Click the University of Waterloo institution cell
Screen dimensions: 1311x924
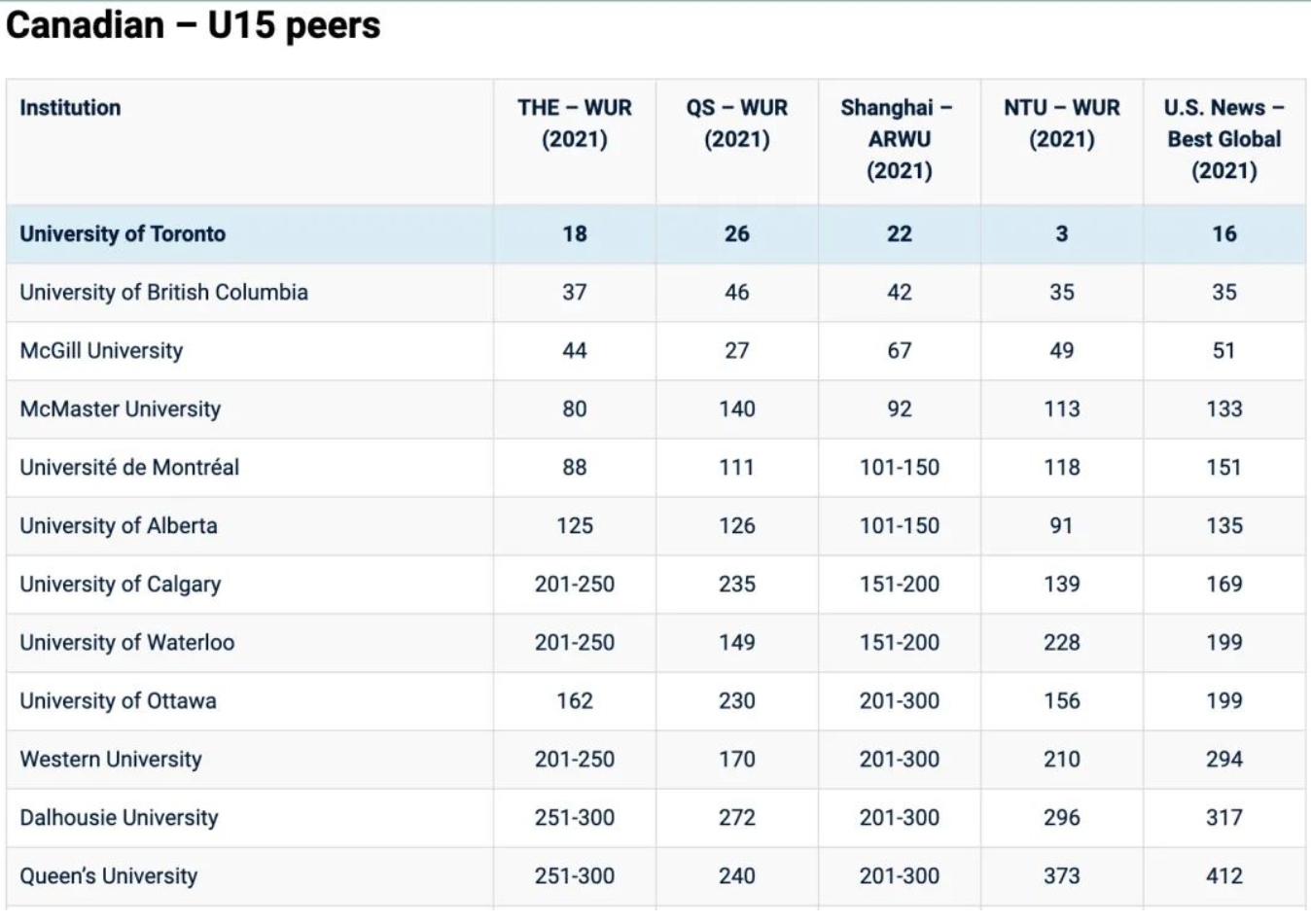126,643
